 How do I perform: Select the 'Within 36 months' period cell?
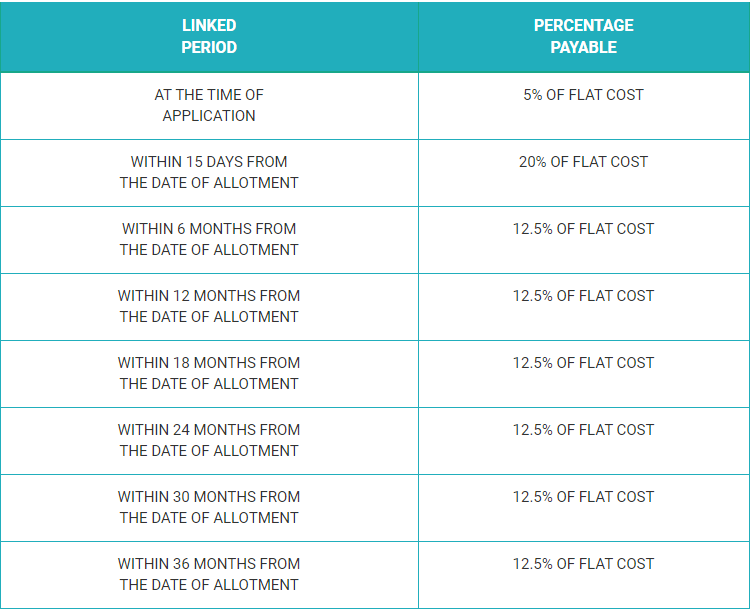click(209, 574)
